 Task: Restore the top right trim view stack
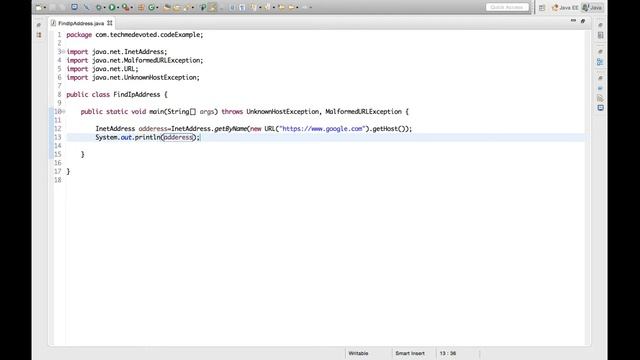click(600, 25)
